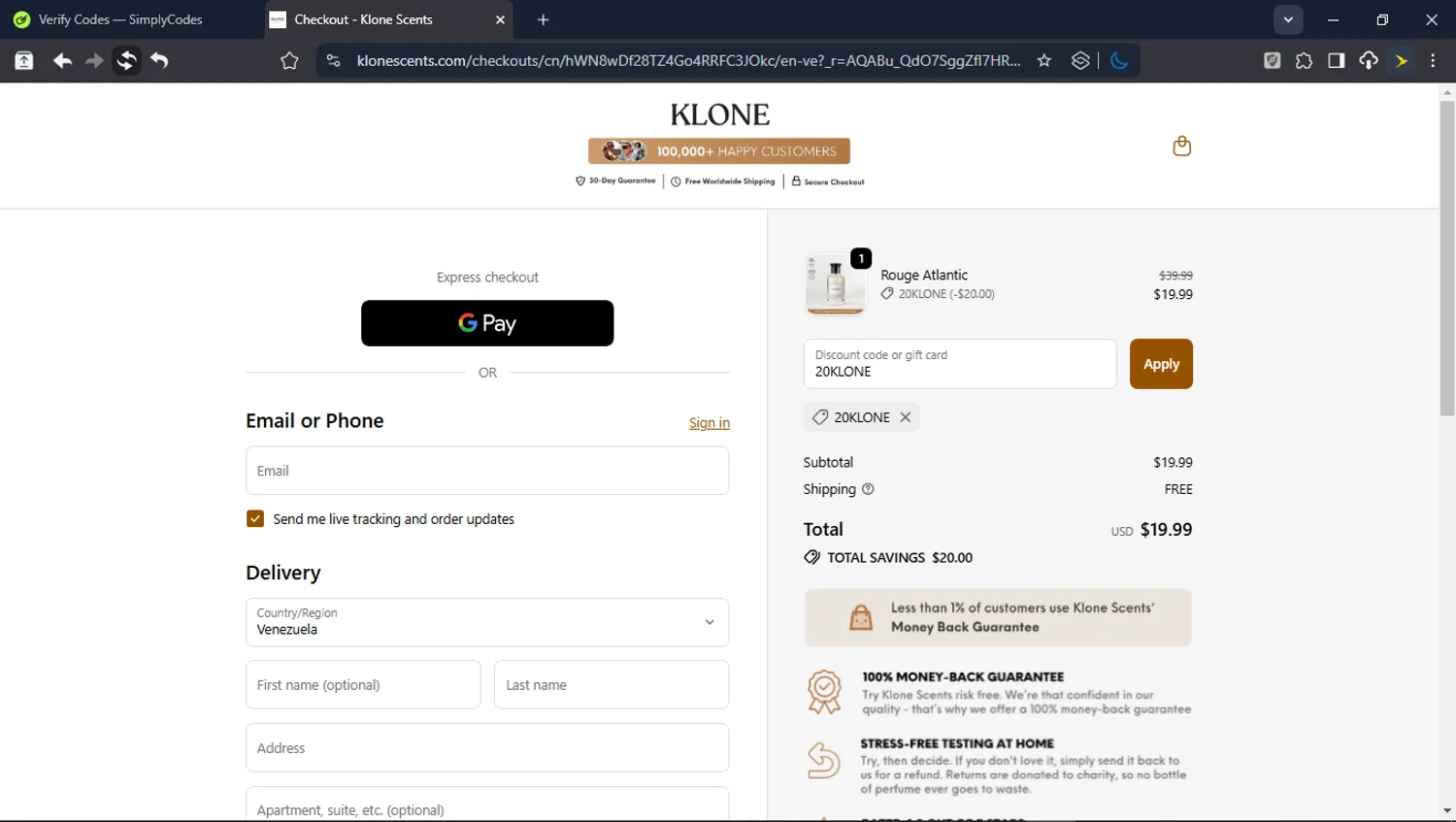Click the Secure Checkout badge

click(x=828, y=181)
